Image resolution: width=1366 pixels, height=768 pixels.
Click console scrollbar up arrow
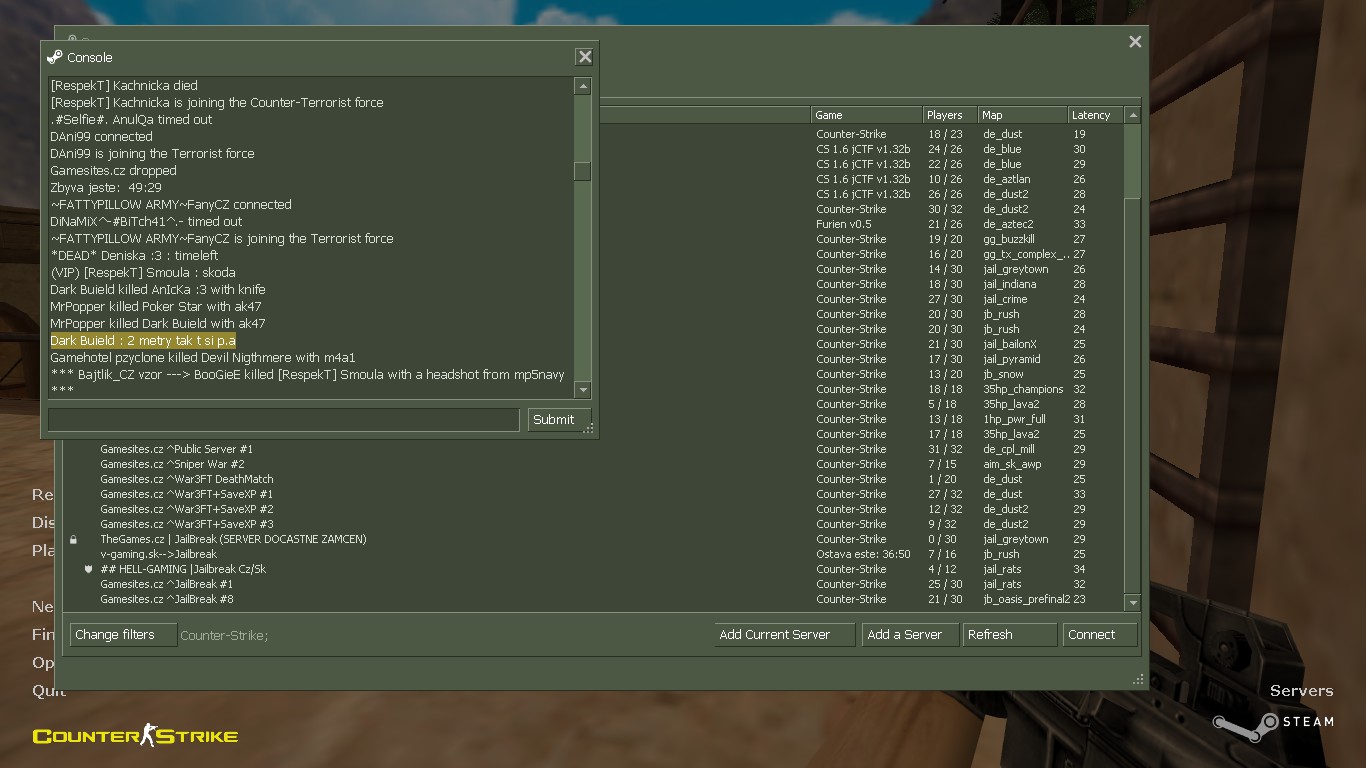coord(583,87)
